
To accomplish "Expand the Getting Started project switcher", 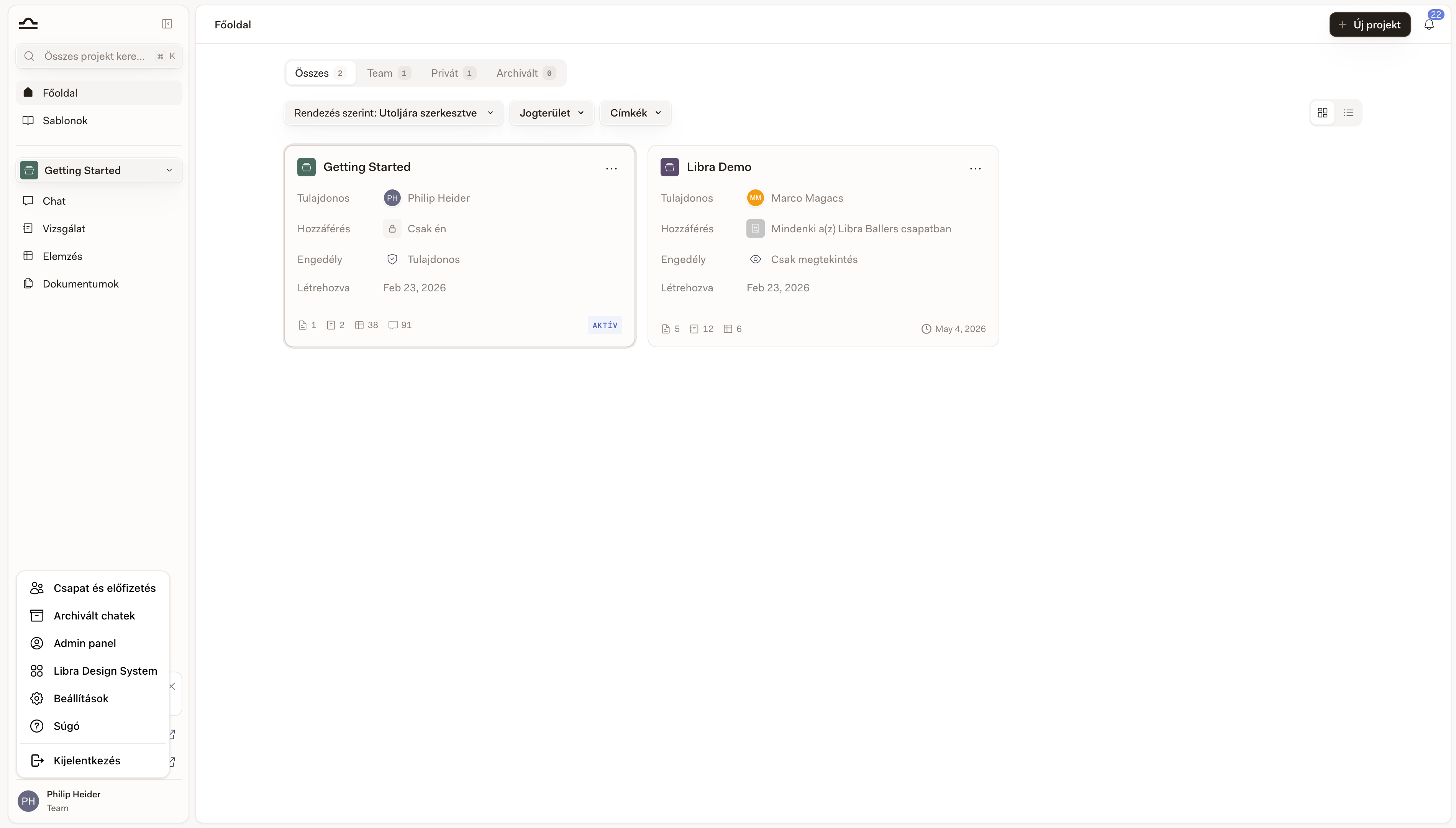I will tap(99, 171).
